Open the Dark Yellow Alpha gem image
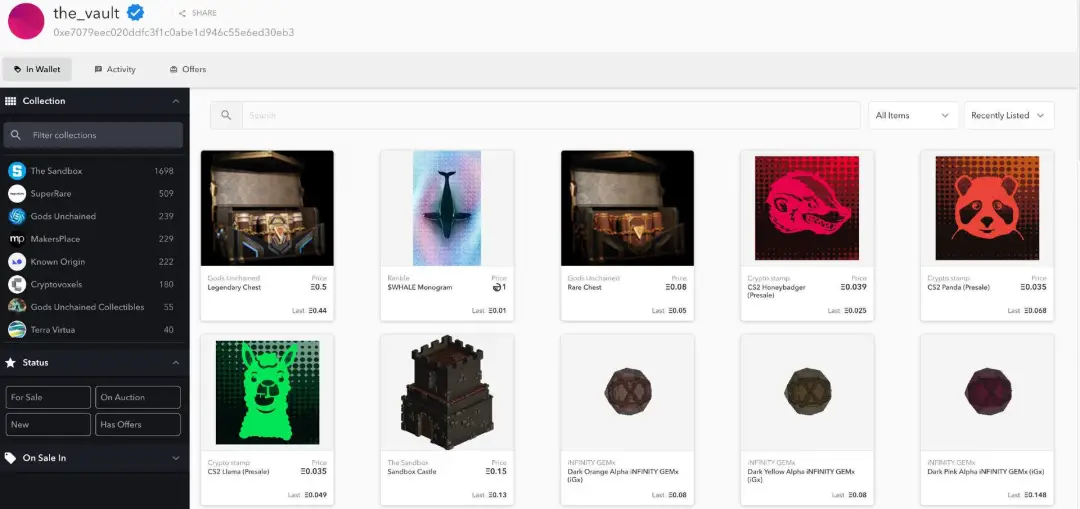Screen dimensions: 1080x509 tap(807, 391)
